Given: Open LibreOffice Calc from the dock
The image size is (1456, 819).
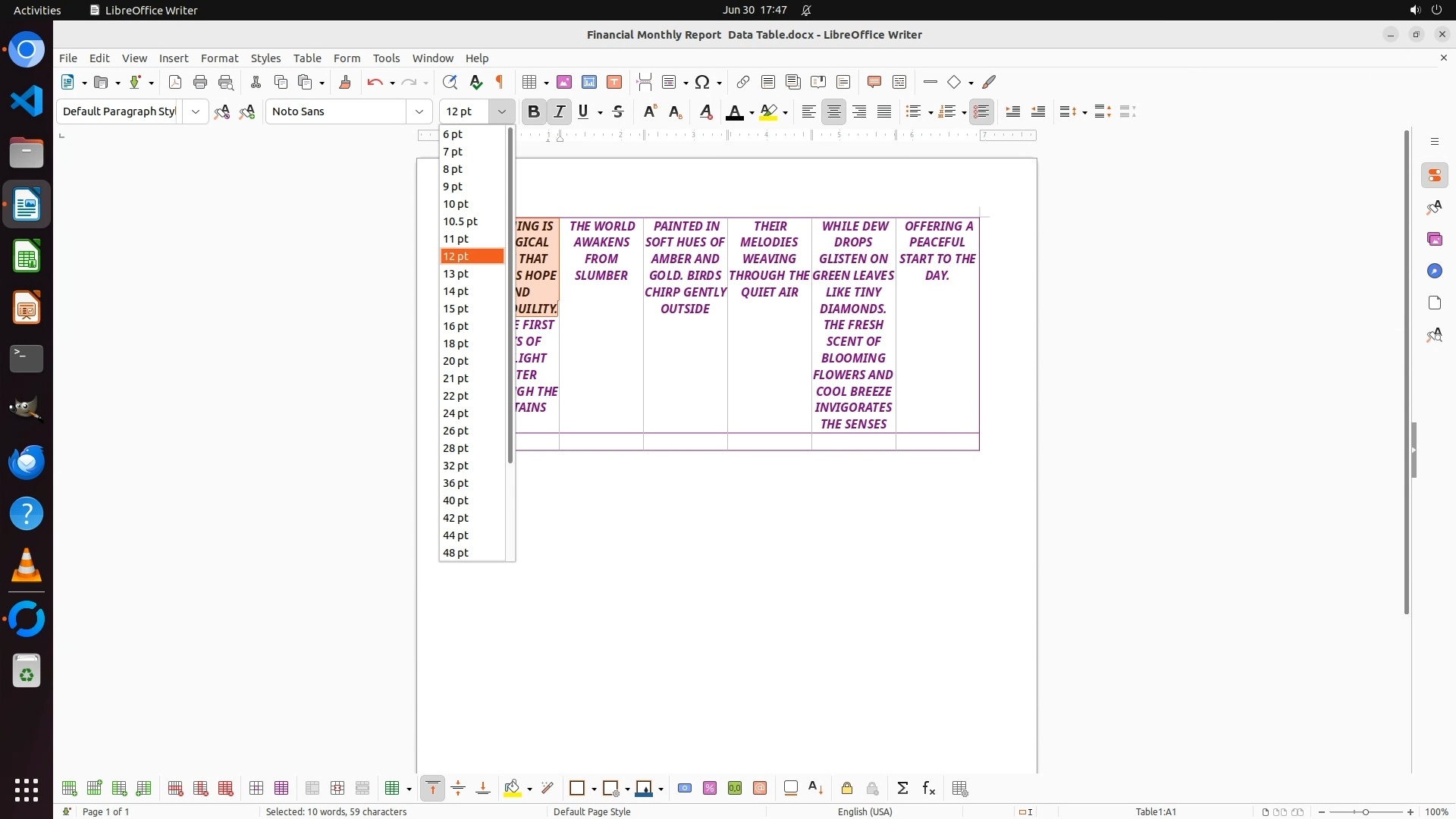Looking at the screenshot, I should coord(27,256).
